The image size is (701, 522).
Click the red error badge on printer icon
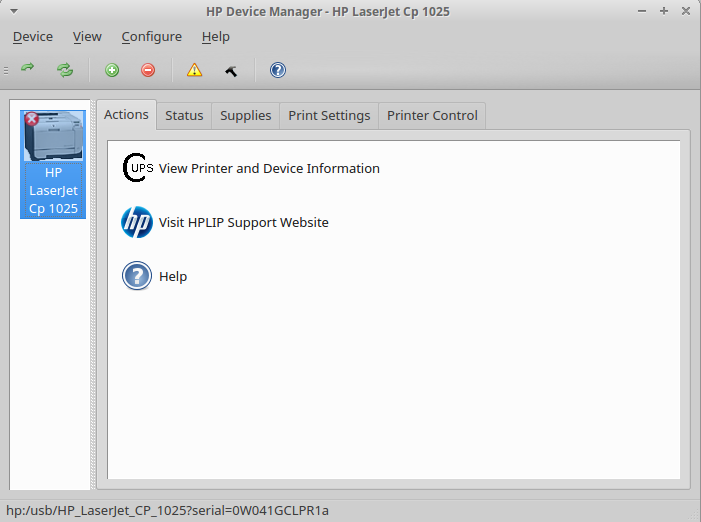point(32,119)
